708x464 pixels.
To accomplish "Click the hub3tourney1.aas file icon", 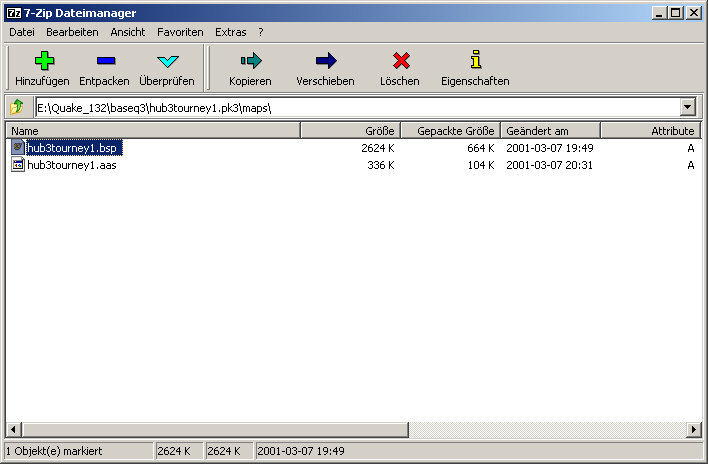I will tap(18, 165).
